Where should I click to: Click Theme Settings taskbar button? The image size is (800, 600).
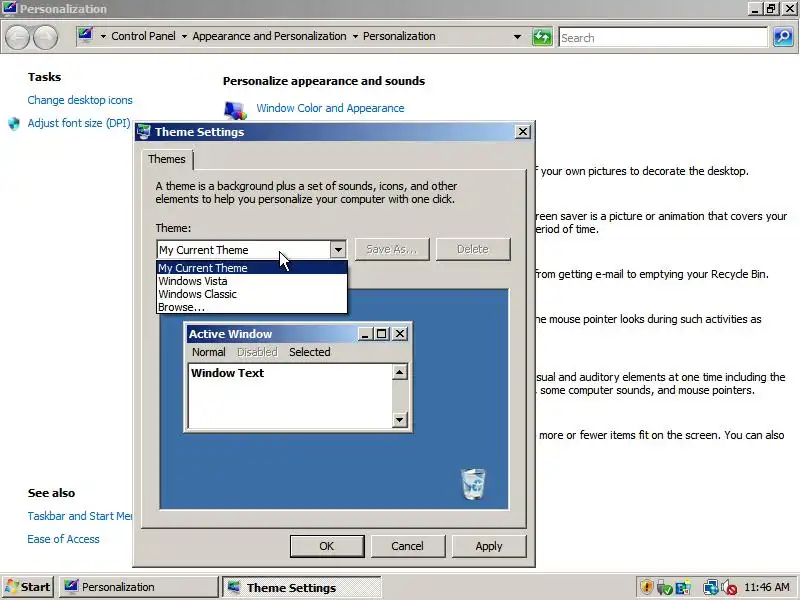click(x=302, y=587)
